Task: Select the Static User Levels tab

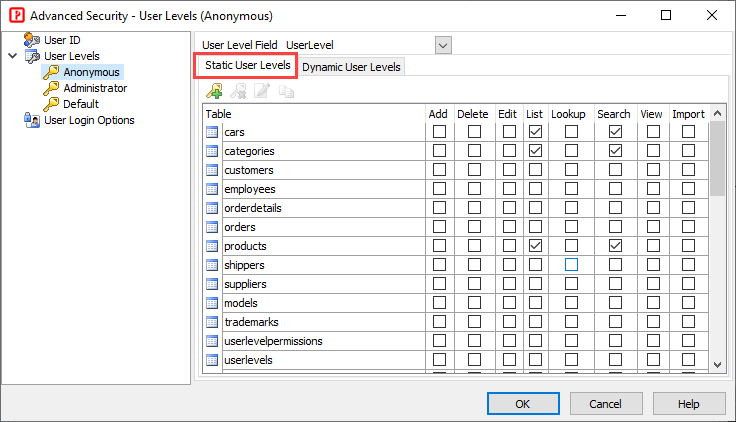Action: tap(247, 66)
